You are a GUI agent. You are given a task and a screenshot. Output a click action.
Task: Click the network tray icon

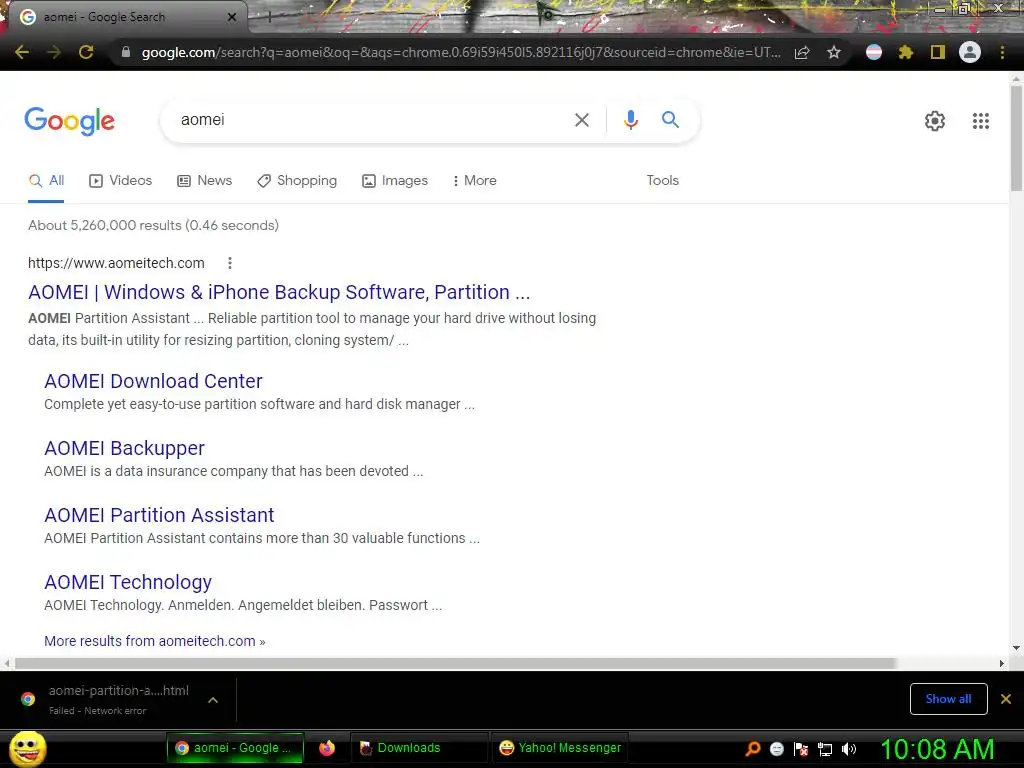(x=825, y=749)
